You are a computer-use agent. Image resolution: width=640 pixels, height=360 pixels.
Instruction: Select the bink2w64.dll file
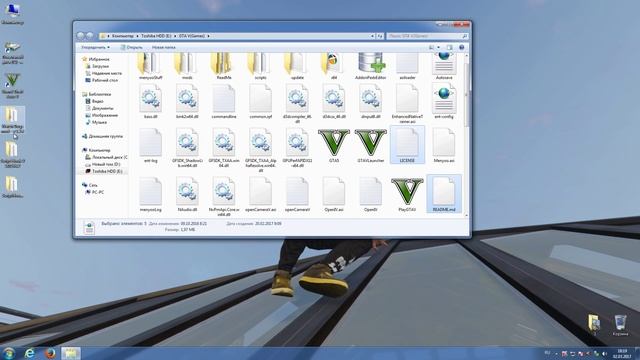pyautogui.click(x=187, y=101)
